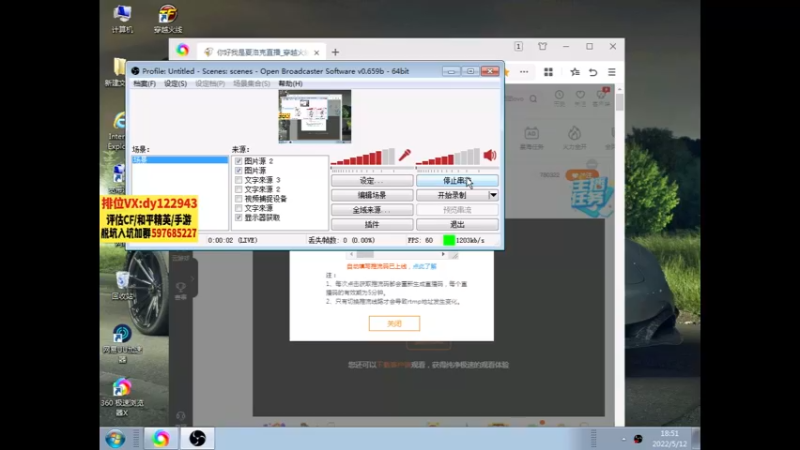Uncheck the 图片源 2 source
Image resolution: width=800 pixels, height=450 pixels.
(238, 161)
